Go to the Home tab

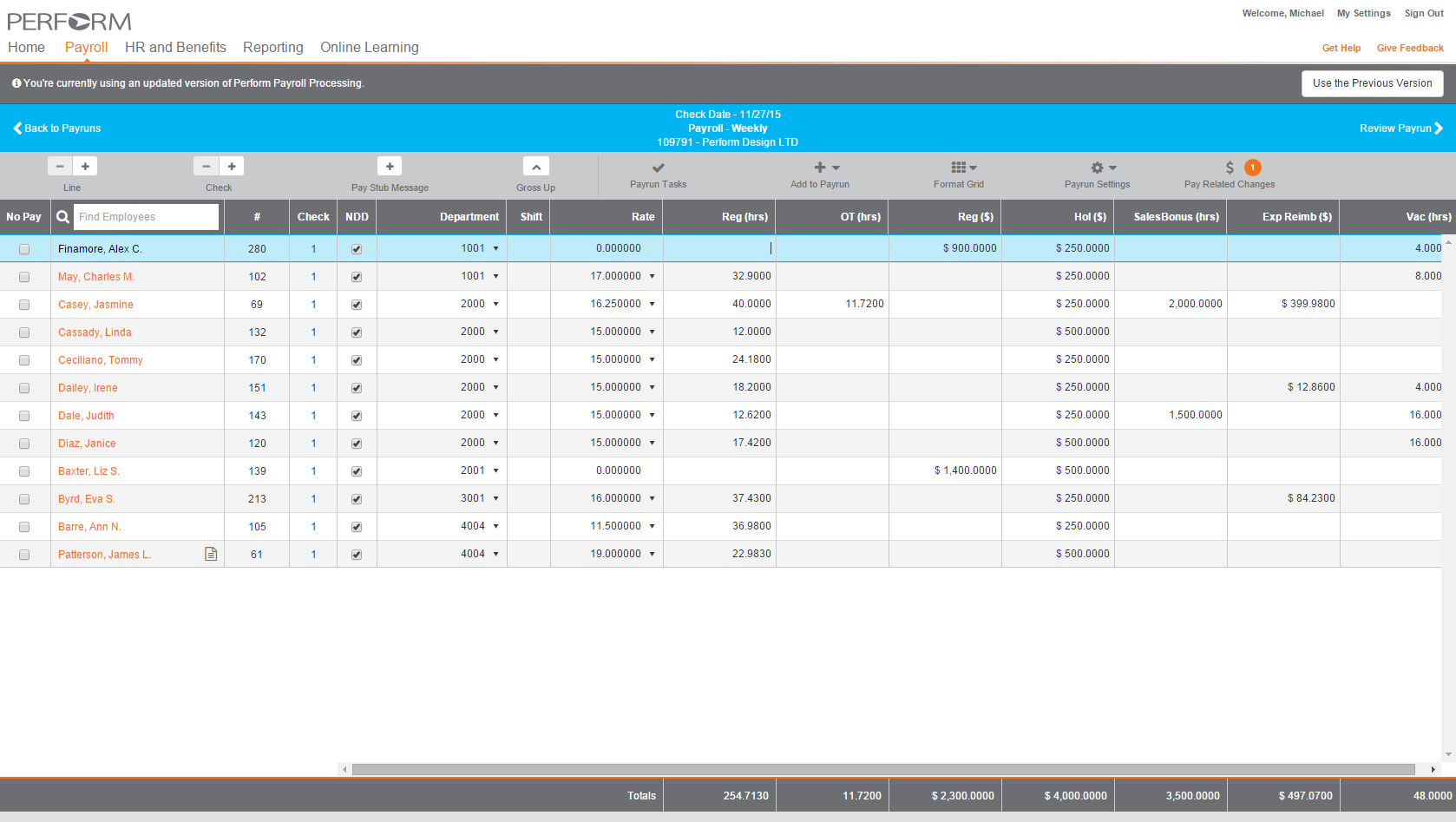(26, 48)
